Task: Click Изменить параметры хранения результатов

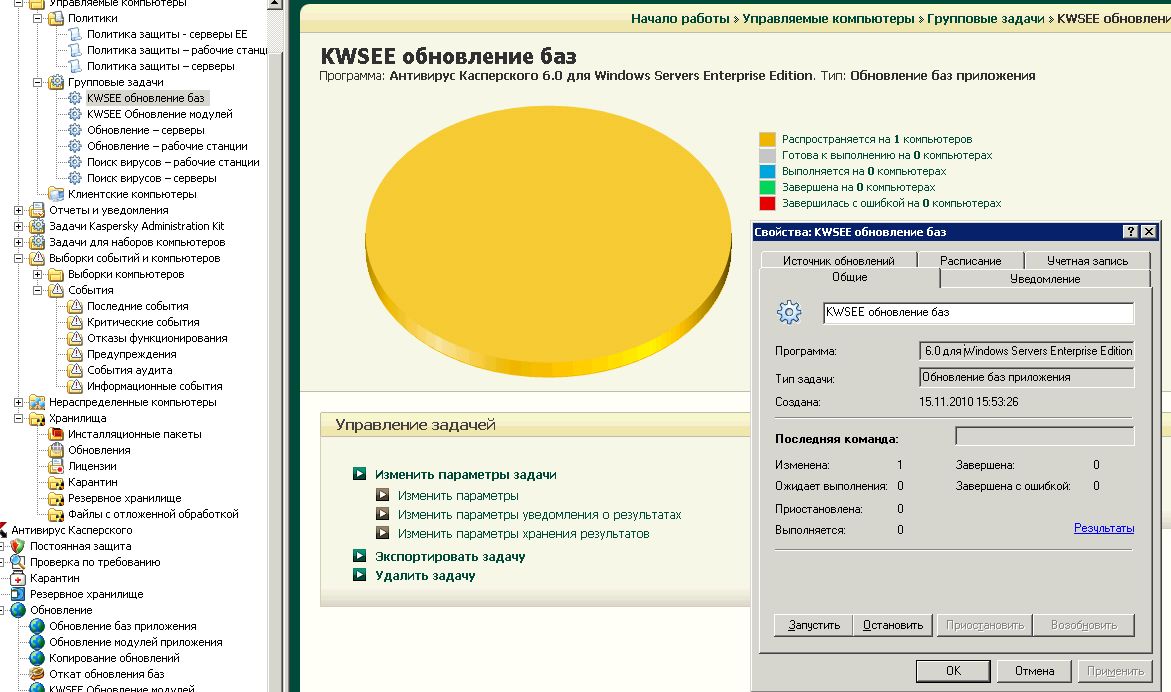Action: pos(524,534)
